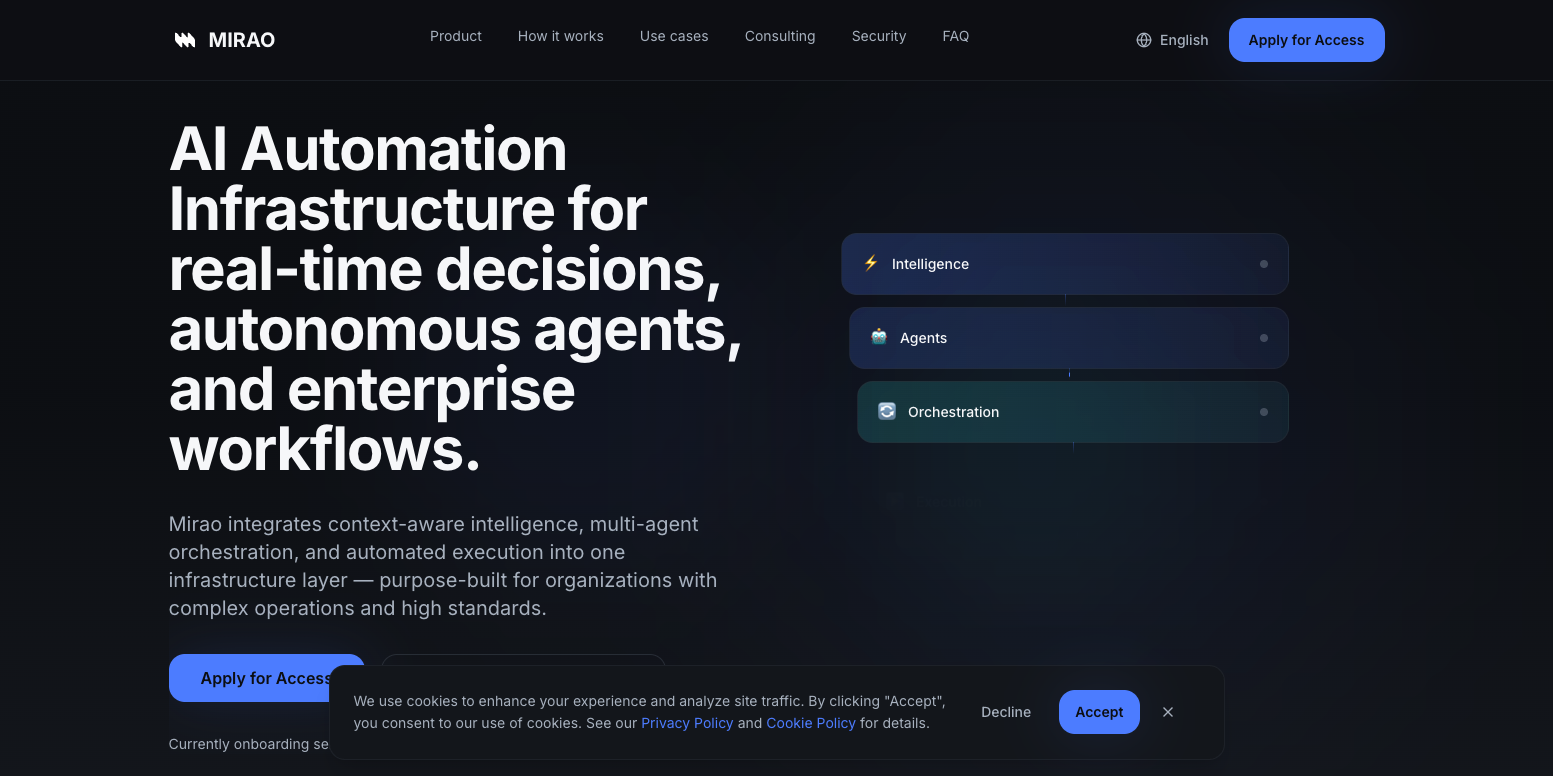The height and width of the screenshot is (776, 1553).
Task: Navigate to the Security page
Action: (879, 36)
